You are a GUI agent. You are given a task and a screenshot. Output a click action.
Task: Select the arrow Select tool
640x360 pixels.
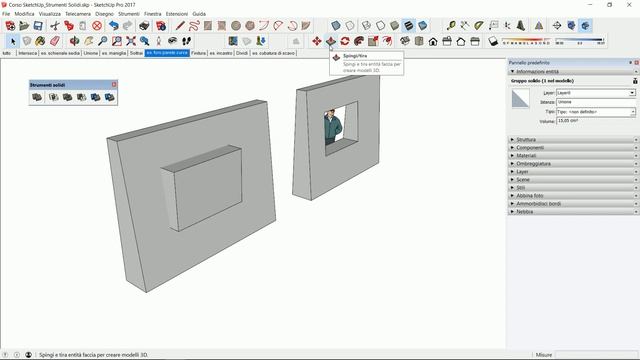tap(13, 41)
